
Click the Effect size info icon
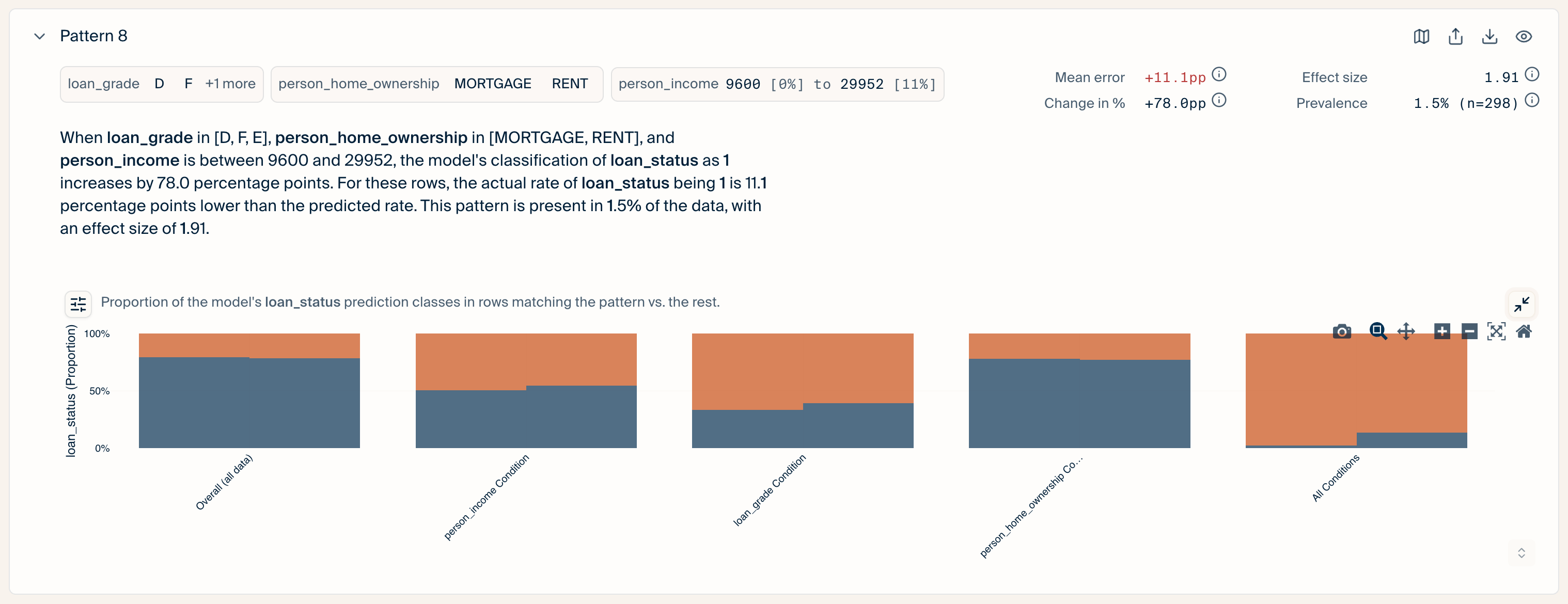[1532, 74]
